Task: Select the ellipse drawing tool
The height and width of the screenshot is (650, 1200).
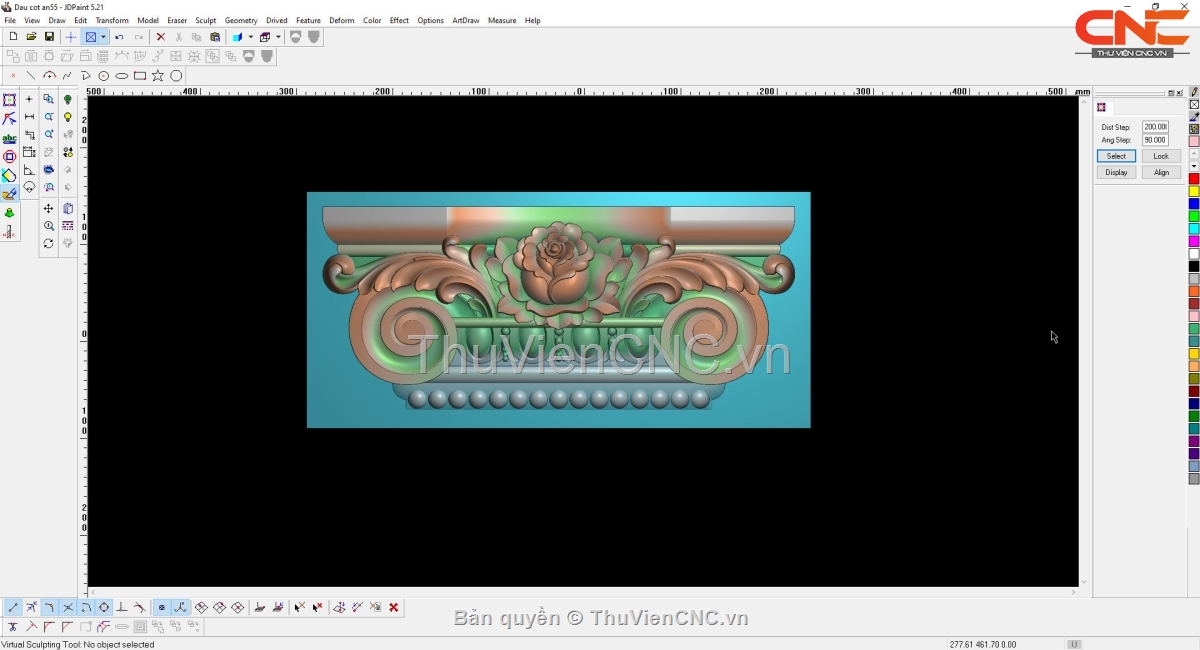Action: pyautogui.click(x=122, y=76)
